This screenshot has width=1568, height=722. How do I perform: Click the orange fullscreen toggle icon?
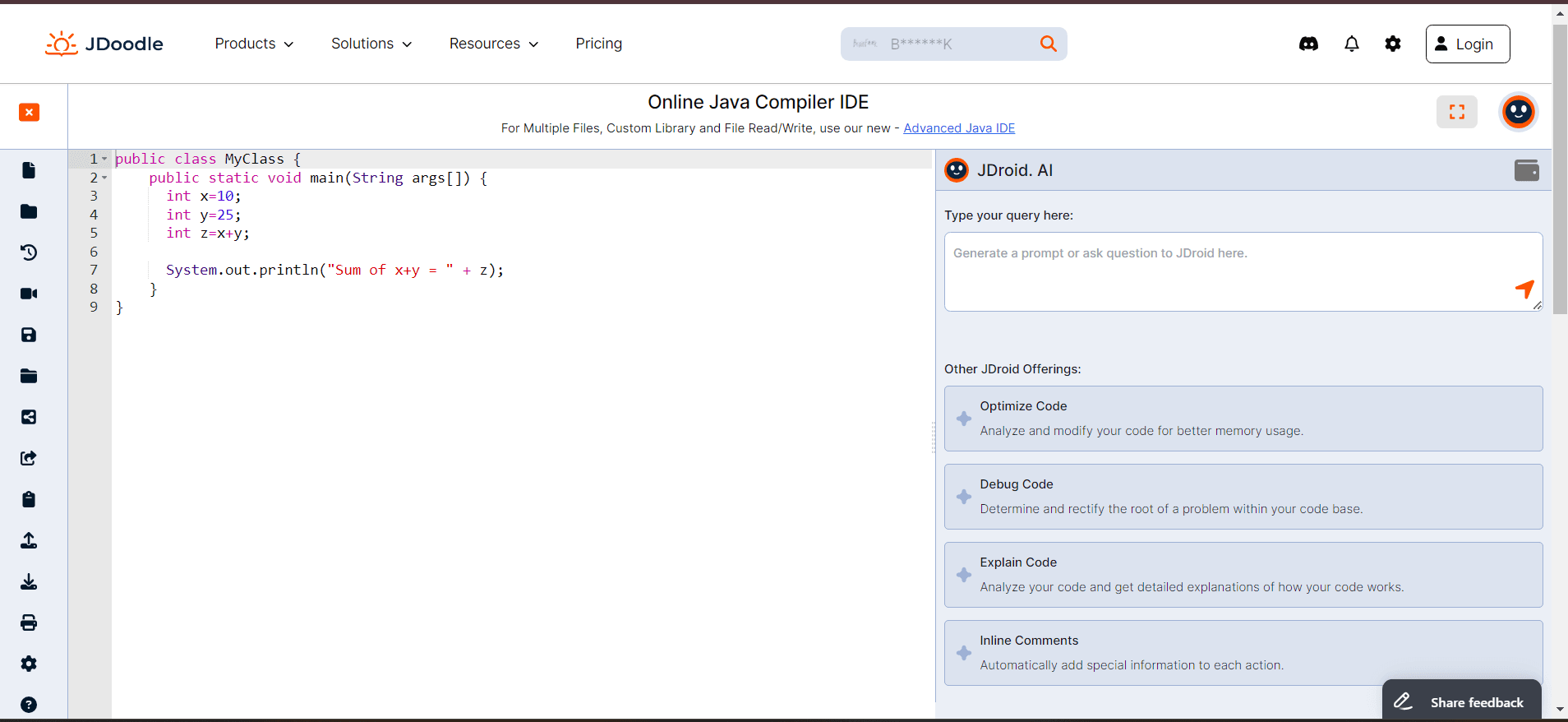click(x=1456, y=112)
